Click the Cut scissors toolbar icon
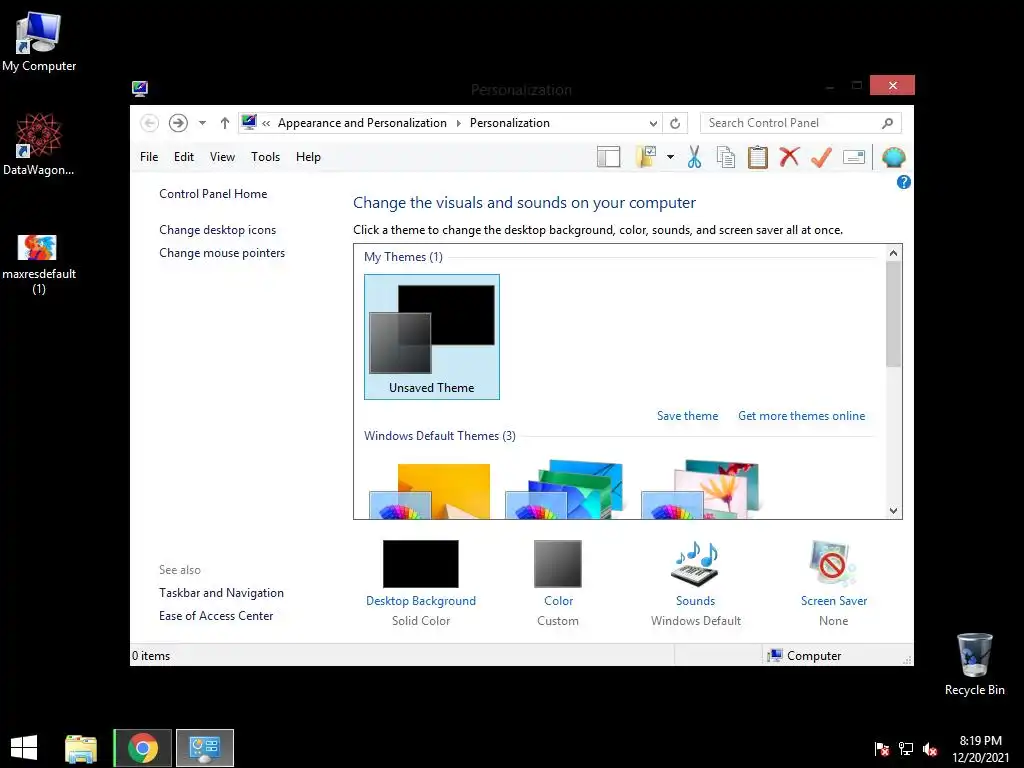The height and width of the screenshot is (768, 1024). (694, 157)
